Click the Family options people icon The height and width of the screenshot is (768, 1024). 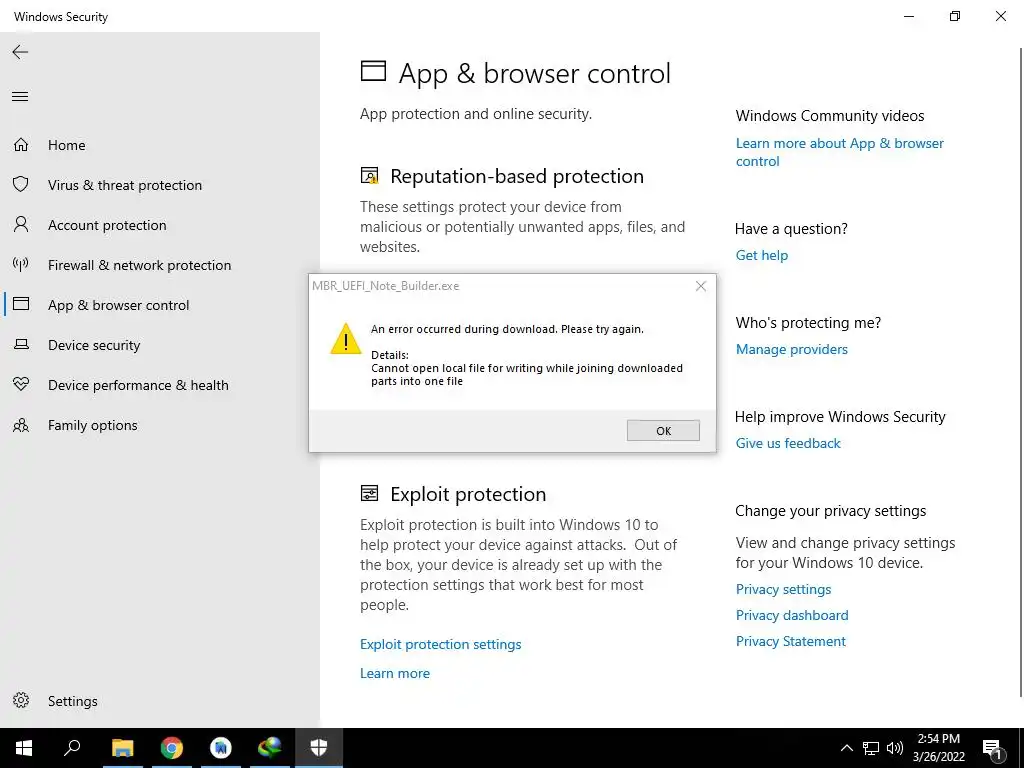(x=21, y=425)
